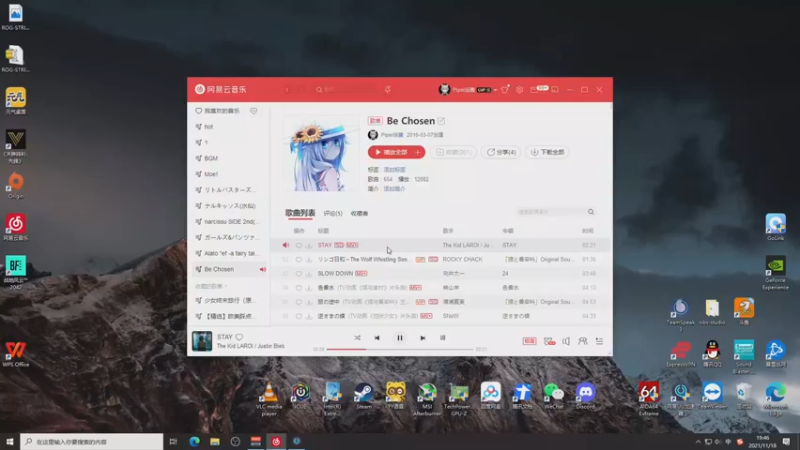Open MV badge next to SLOW DOWN
The width and height of the screenshot is (800, 450).
(361, 273)
